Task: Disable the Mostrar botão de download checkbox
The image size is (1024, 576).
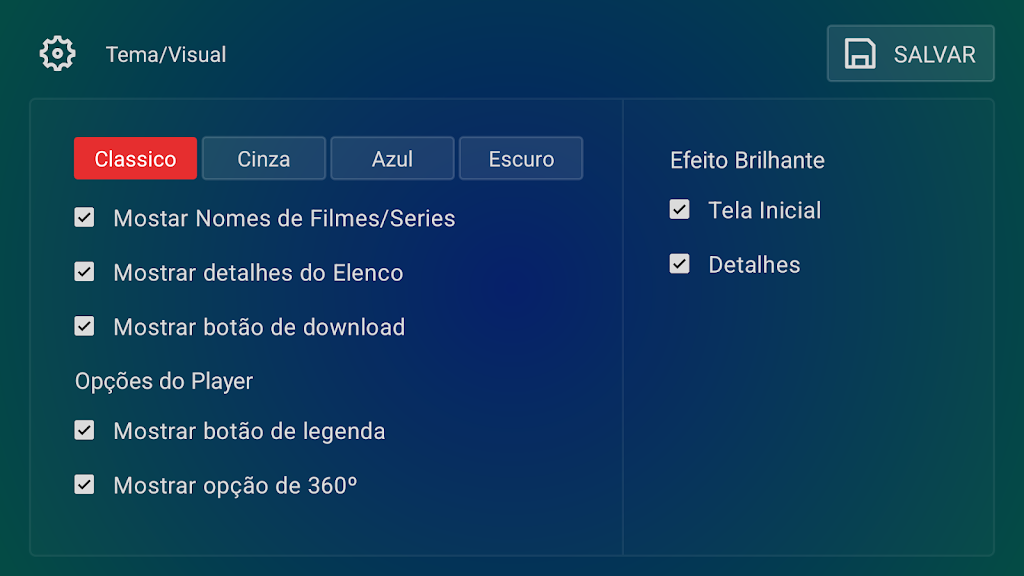Action: tap(85, 326)
